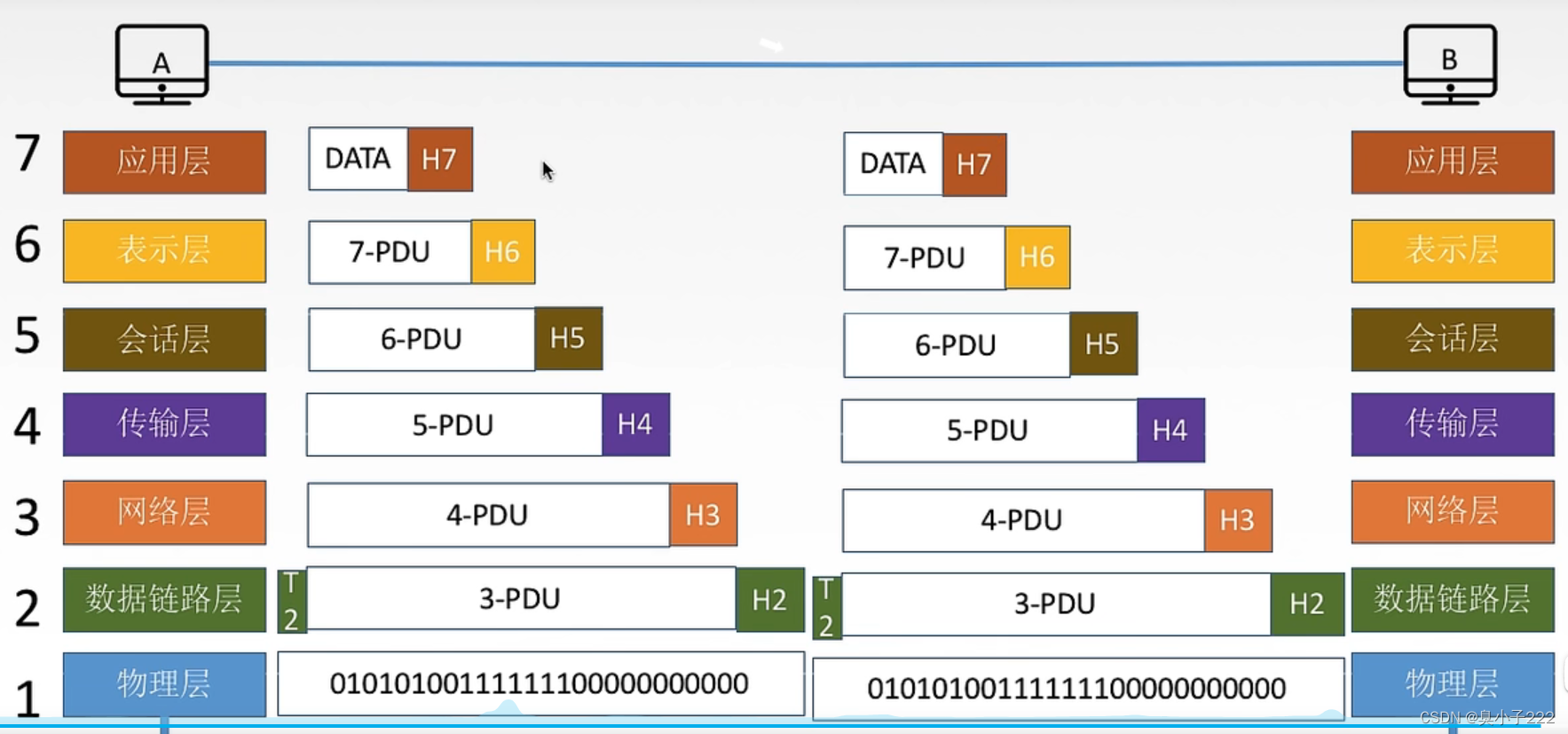Select the T2 trailer on host A side

292,601
